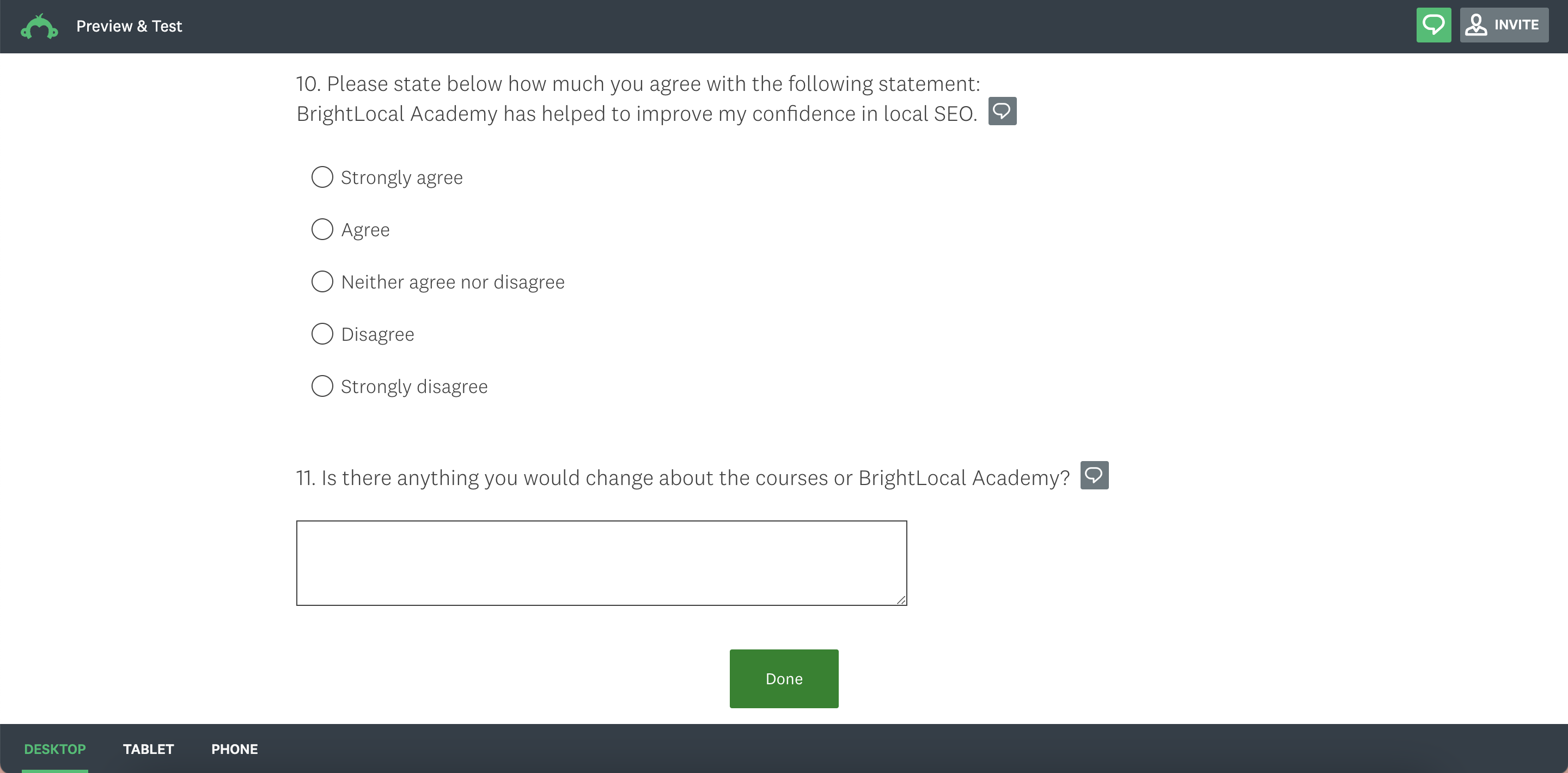Image resolution: width=1568 pixels, height=773 pixels.
Task: Click the person icon on the Invite button
Action: [1475, 24]
